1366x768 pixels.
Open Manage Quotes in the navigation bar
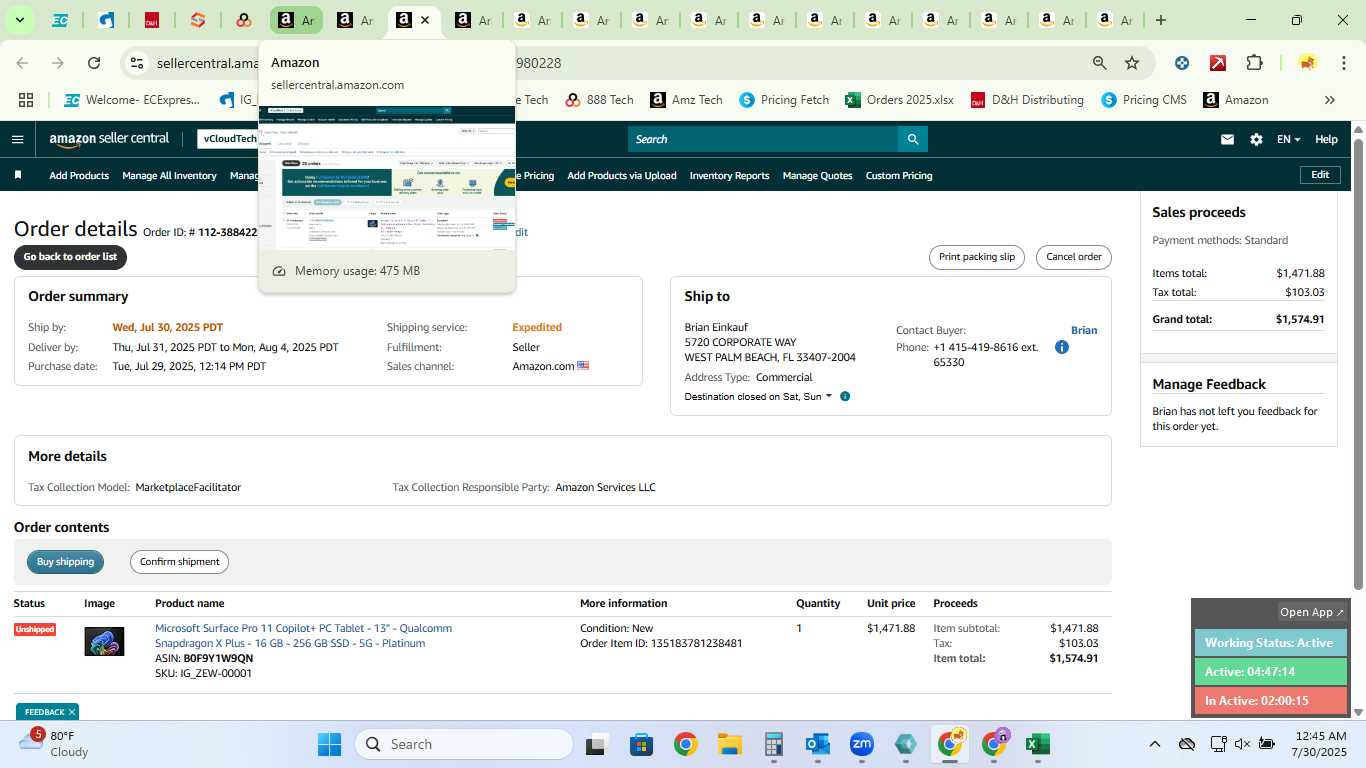coord(817,175)
